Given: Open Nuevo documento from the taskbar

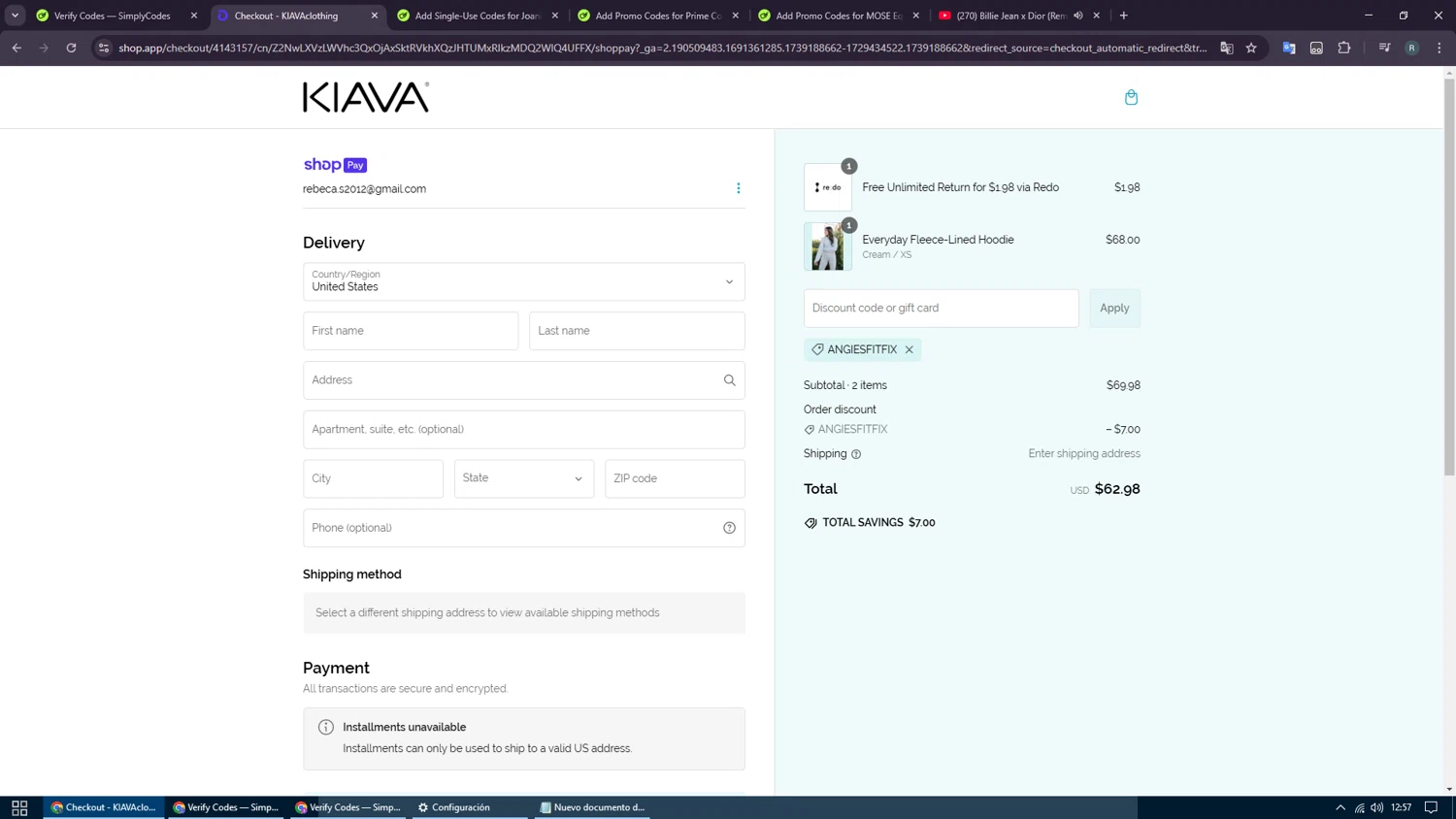Looking at the screenshot, I should [592, 807].
